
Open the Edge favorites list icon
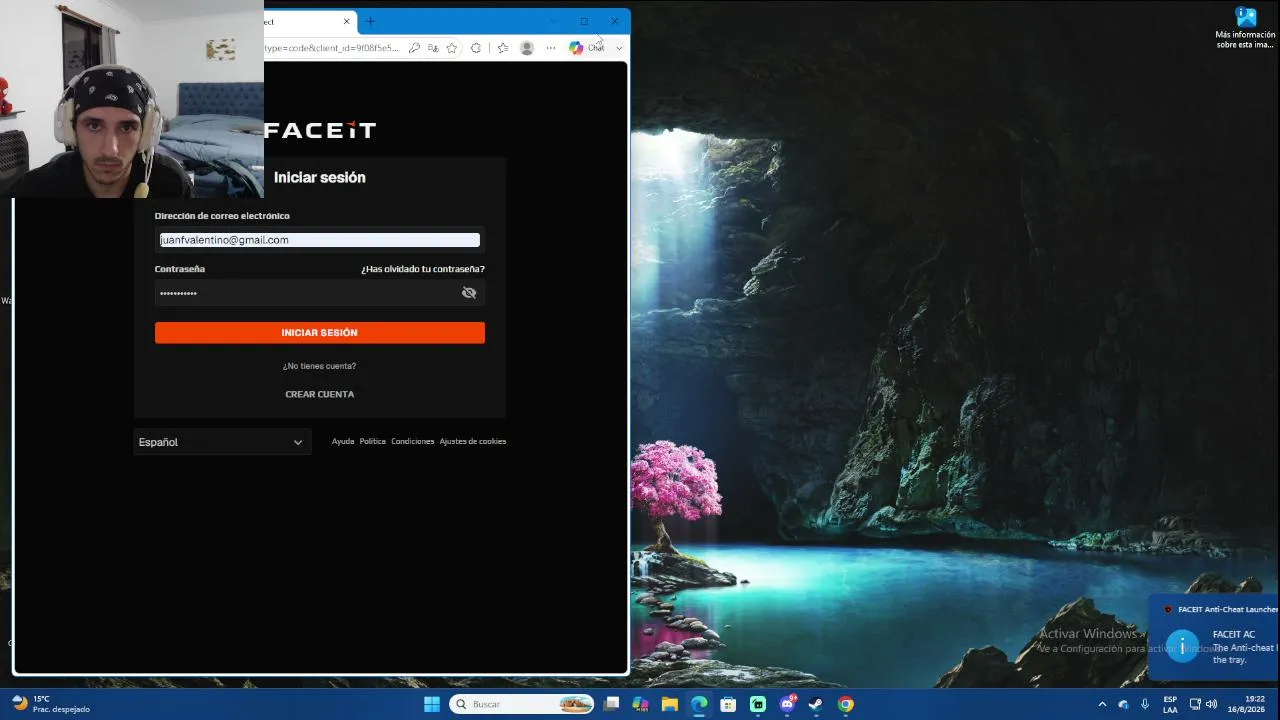click(x=503, y=48)
